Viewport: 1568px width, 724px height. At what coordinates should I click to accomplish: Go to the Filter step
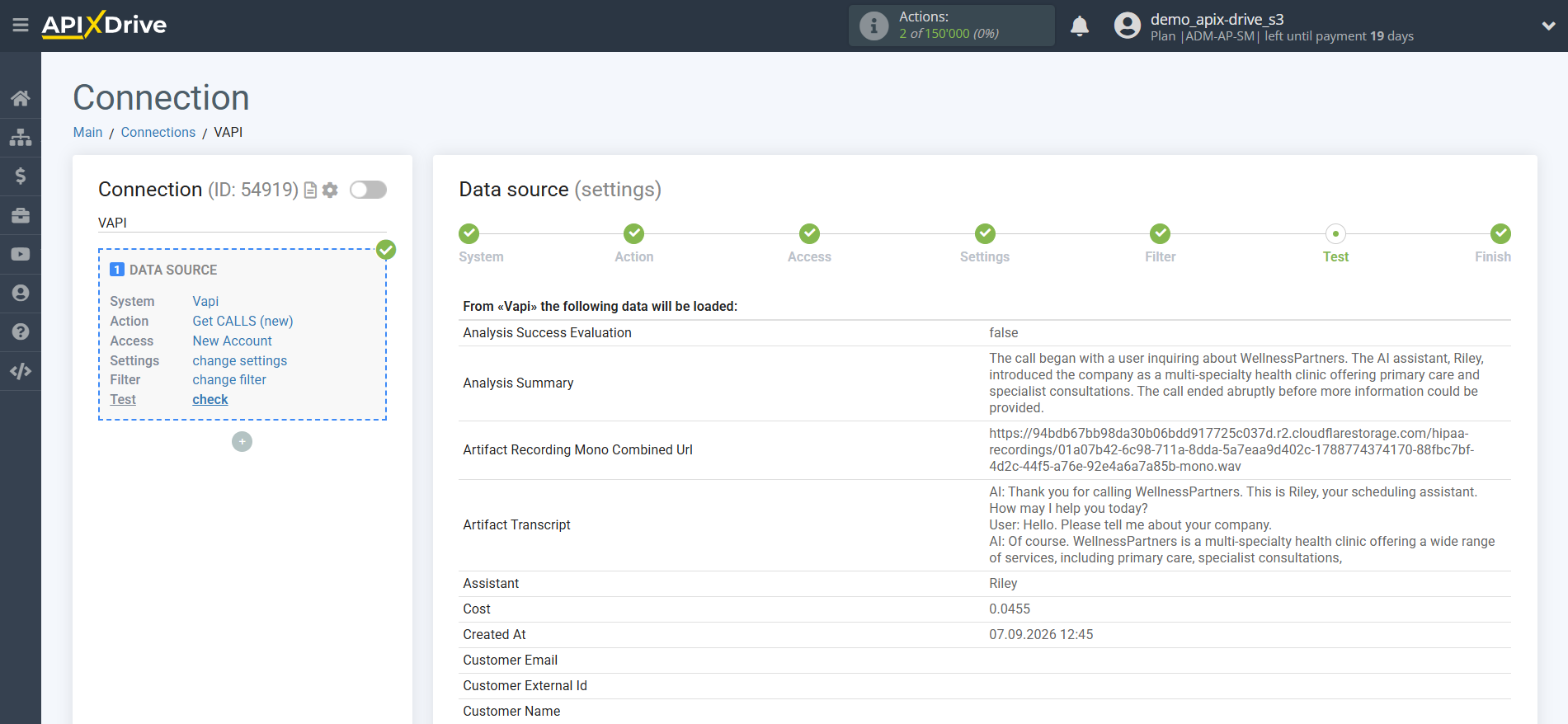coord(1160,233)
